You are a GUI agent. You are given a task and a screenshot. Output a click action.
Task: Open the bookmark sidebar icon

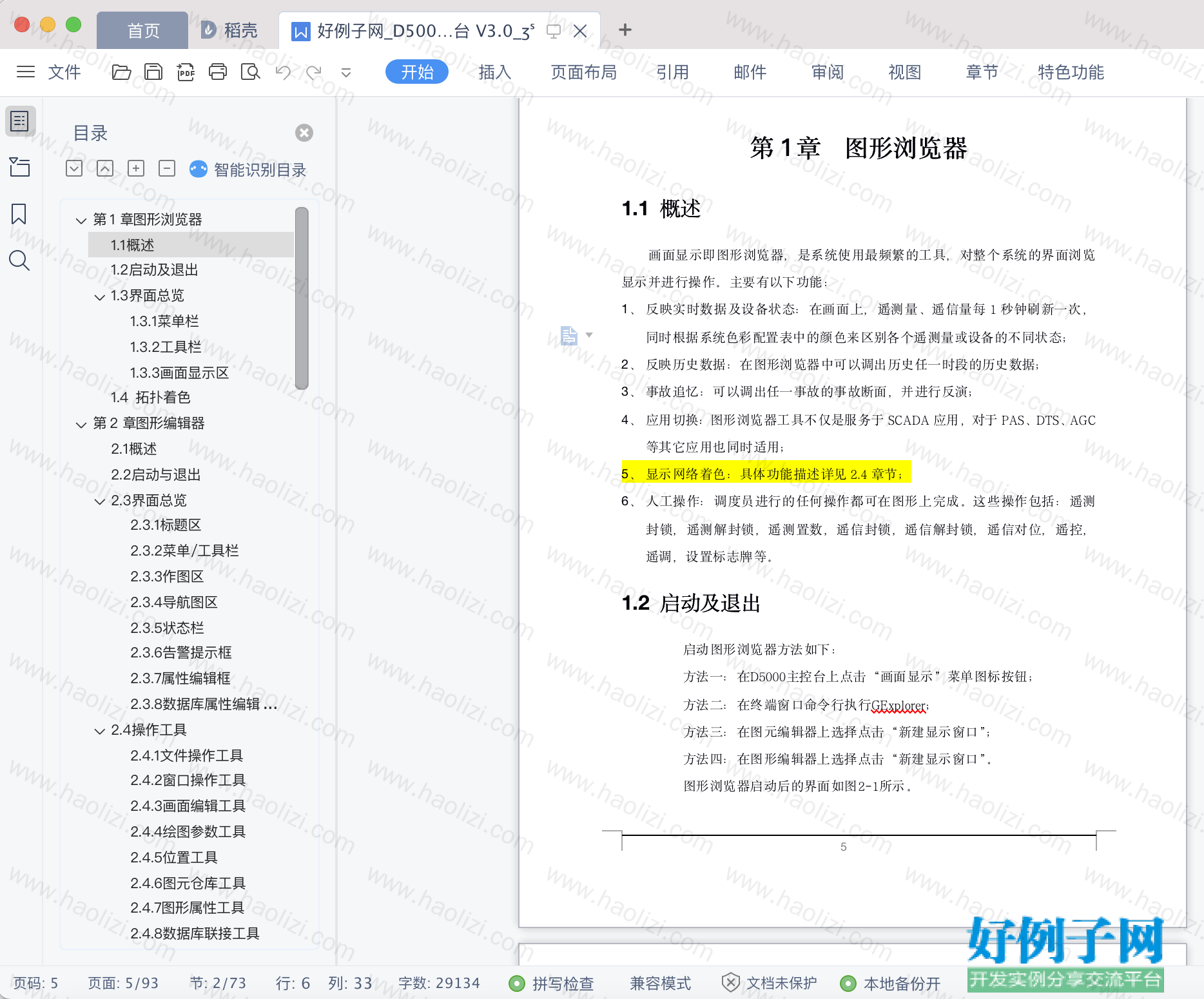coord(19,214)
